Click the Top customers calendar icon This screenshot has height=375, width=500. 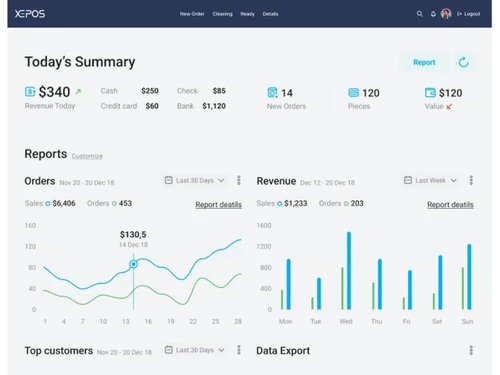click(x=169, y=350)
